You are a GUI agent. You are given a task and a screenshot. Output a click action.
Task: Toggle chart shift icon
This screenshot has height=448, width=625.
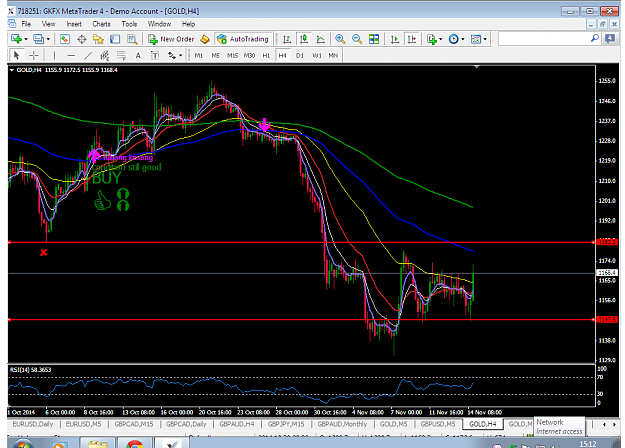point(412,39)
